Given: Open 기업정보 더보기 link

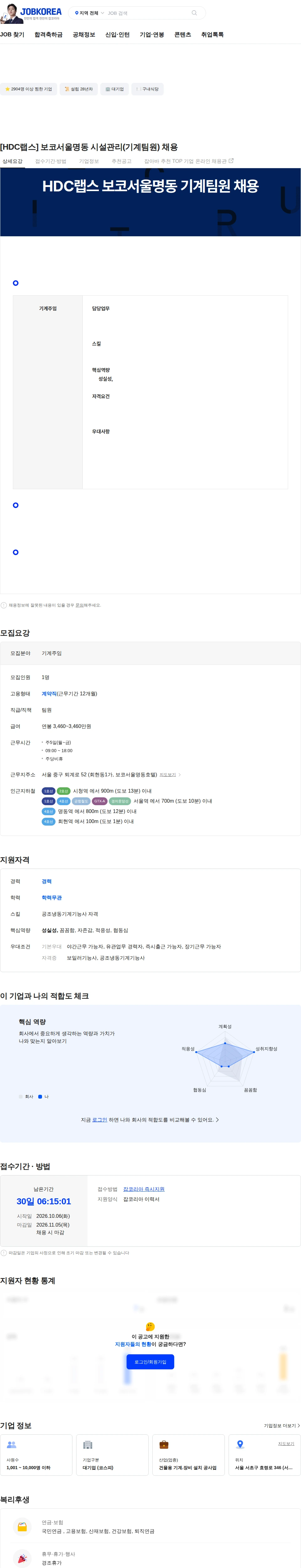Looking at the screenshot, I should coord(282,1426).
